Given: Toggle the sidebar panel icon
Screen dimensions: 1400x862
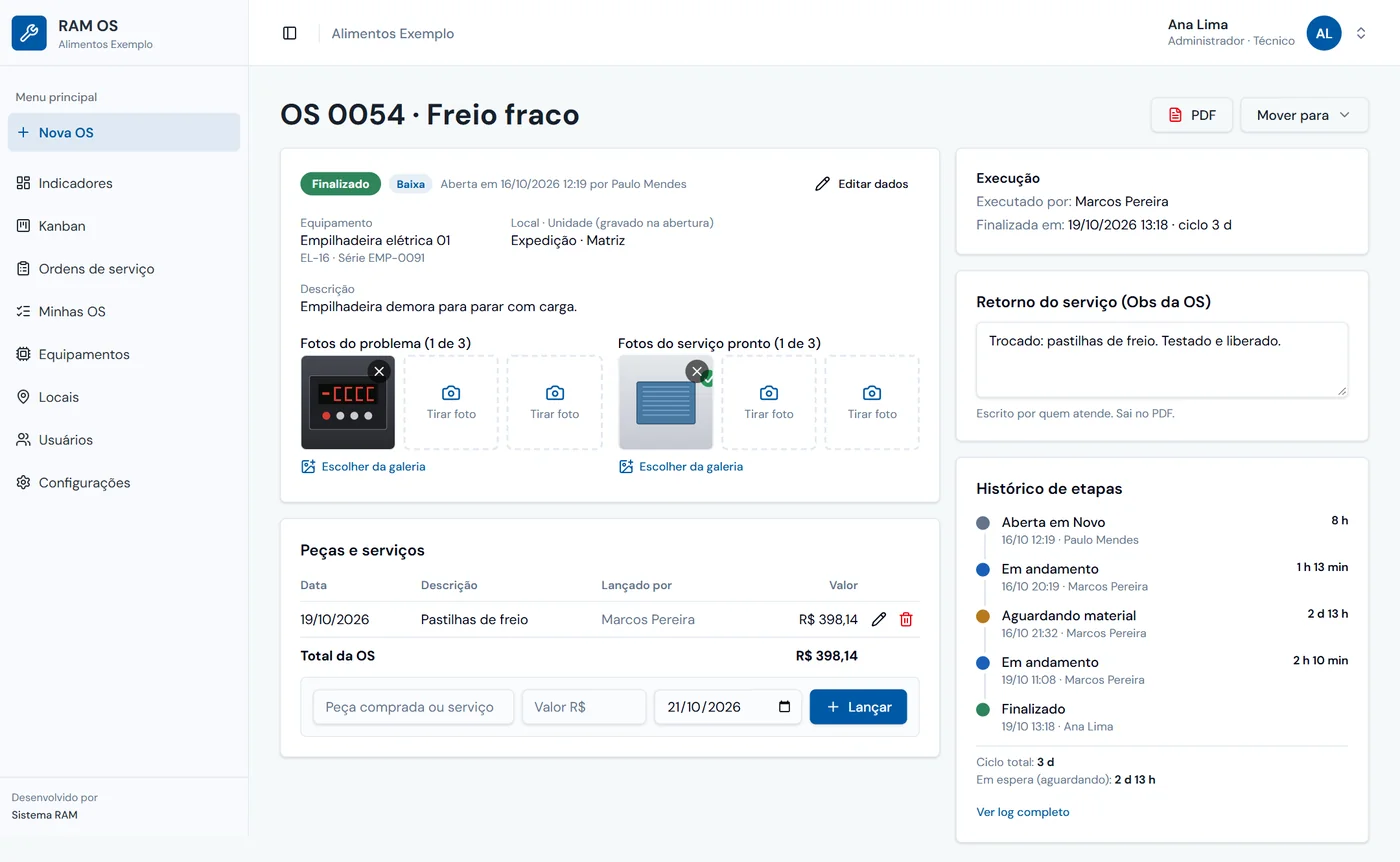Looking at the screenshot, I should click(290, 33).
